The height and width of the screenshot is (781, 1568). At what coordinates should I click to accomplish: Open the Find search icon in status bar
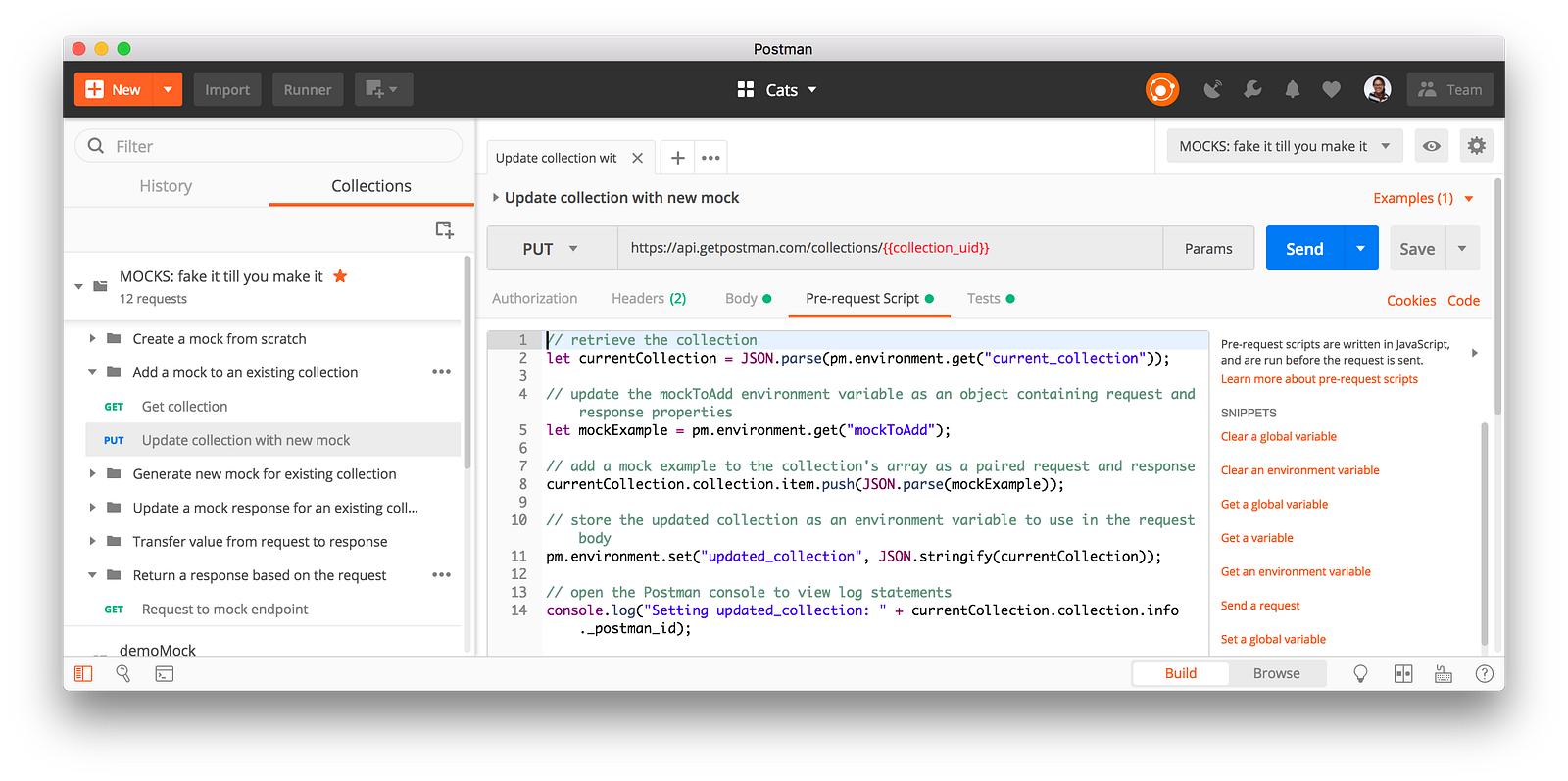123,674
